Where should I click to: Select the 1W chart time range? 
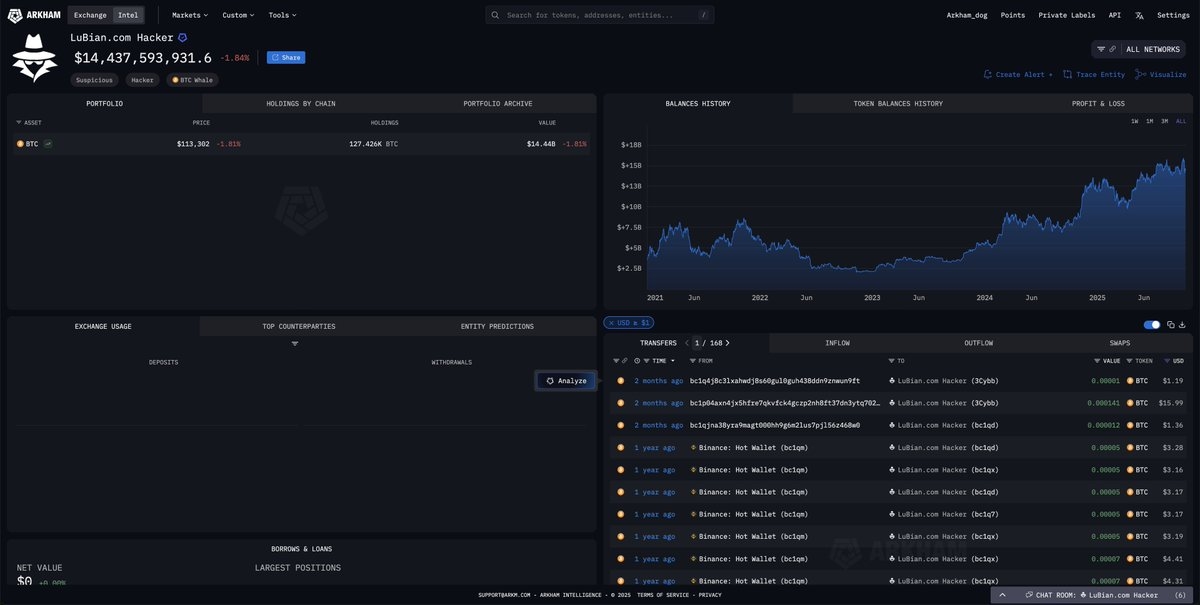pos(1134,121)
